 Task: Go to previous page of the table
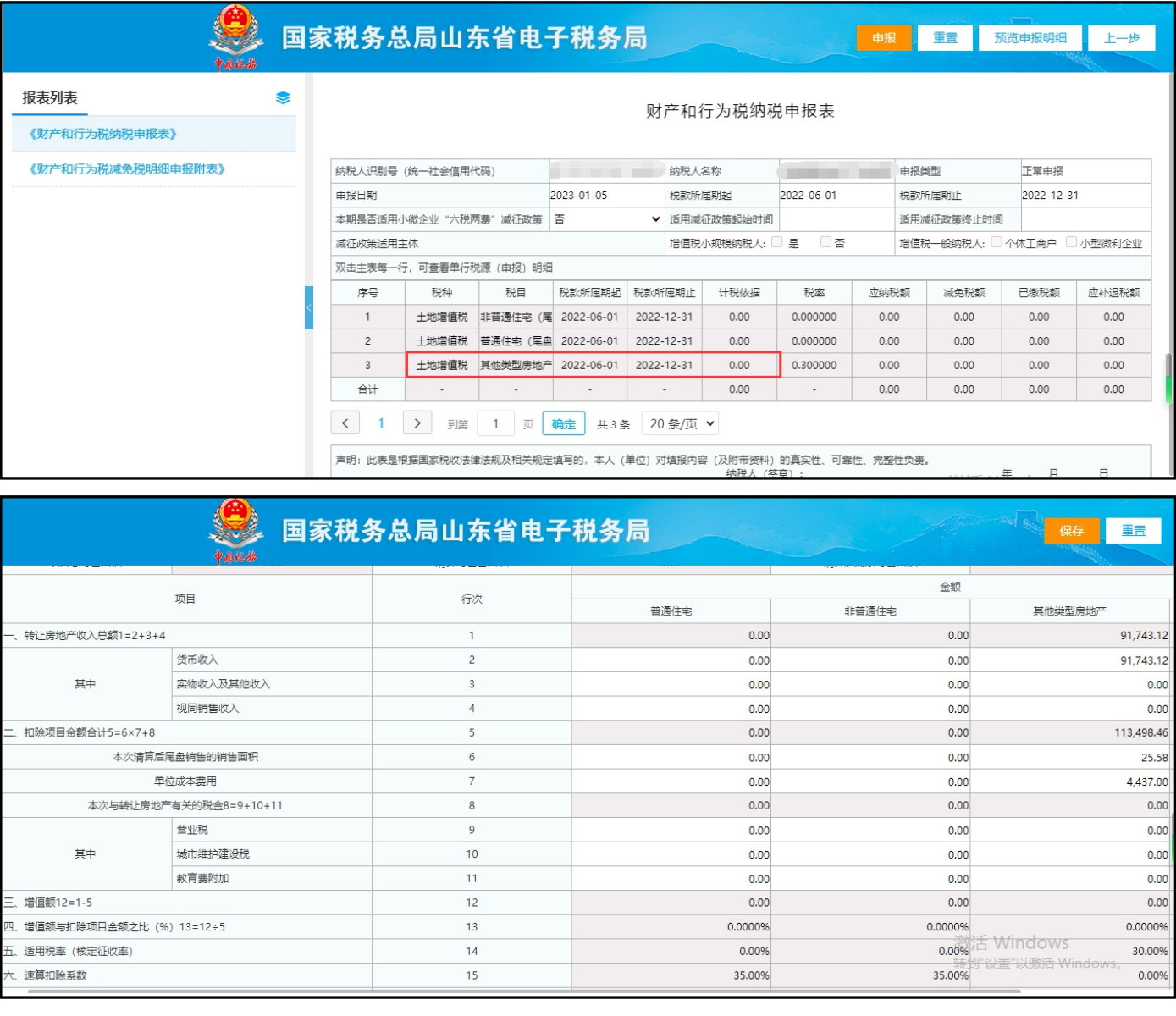click(345, 423)
